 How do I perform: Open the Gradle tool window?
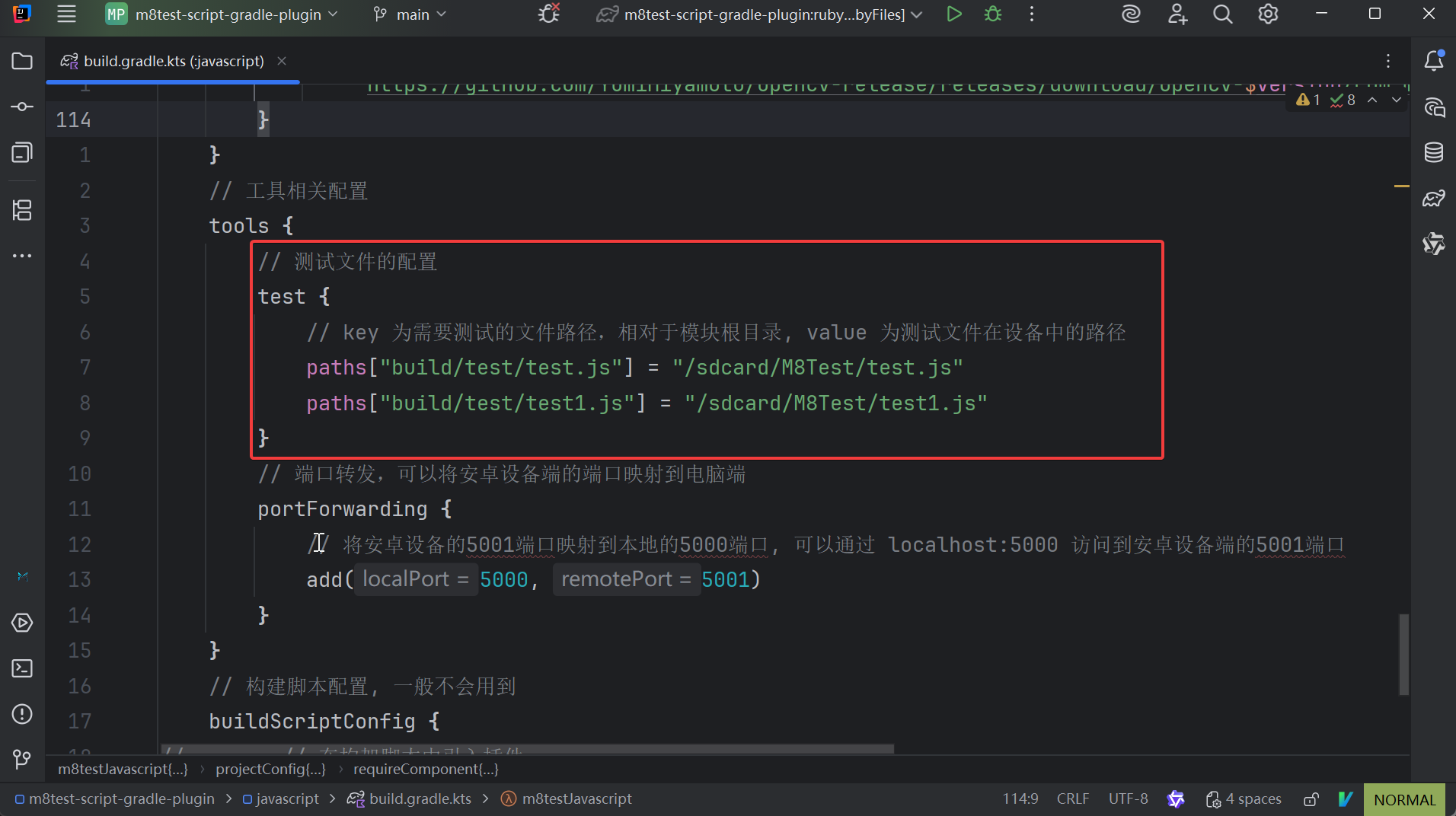pyautogui.click(x=1434, y=199)
